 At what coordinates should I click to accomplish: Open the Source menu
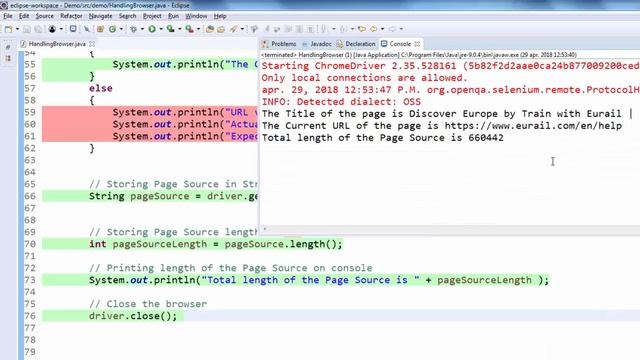pos(44,16)
